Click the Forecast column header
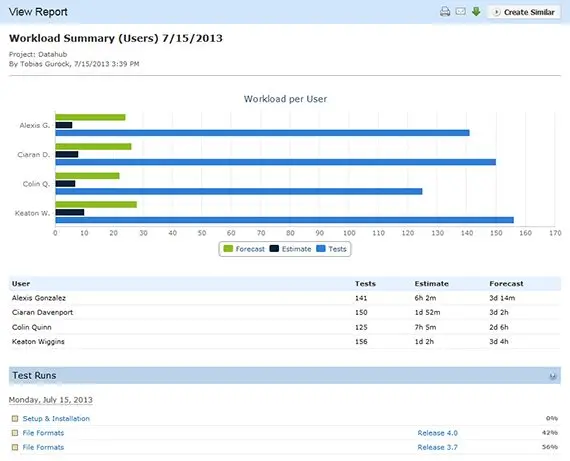 (506, 284)
